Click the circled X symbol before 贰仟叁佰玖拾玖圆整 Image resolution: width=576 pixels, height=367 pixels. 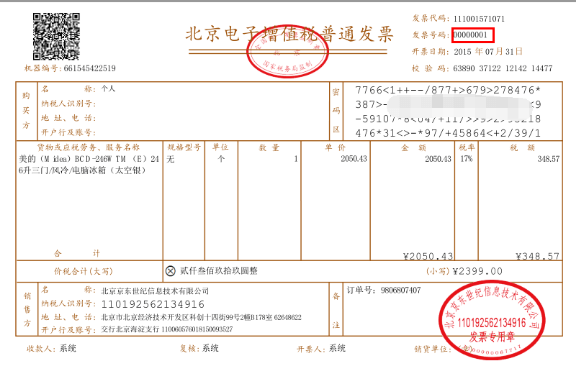click(170, 271)
